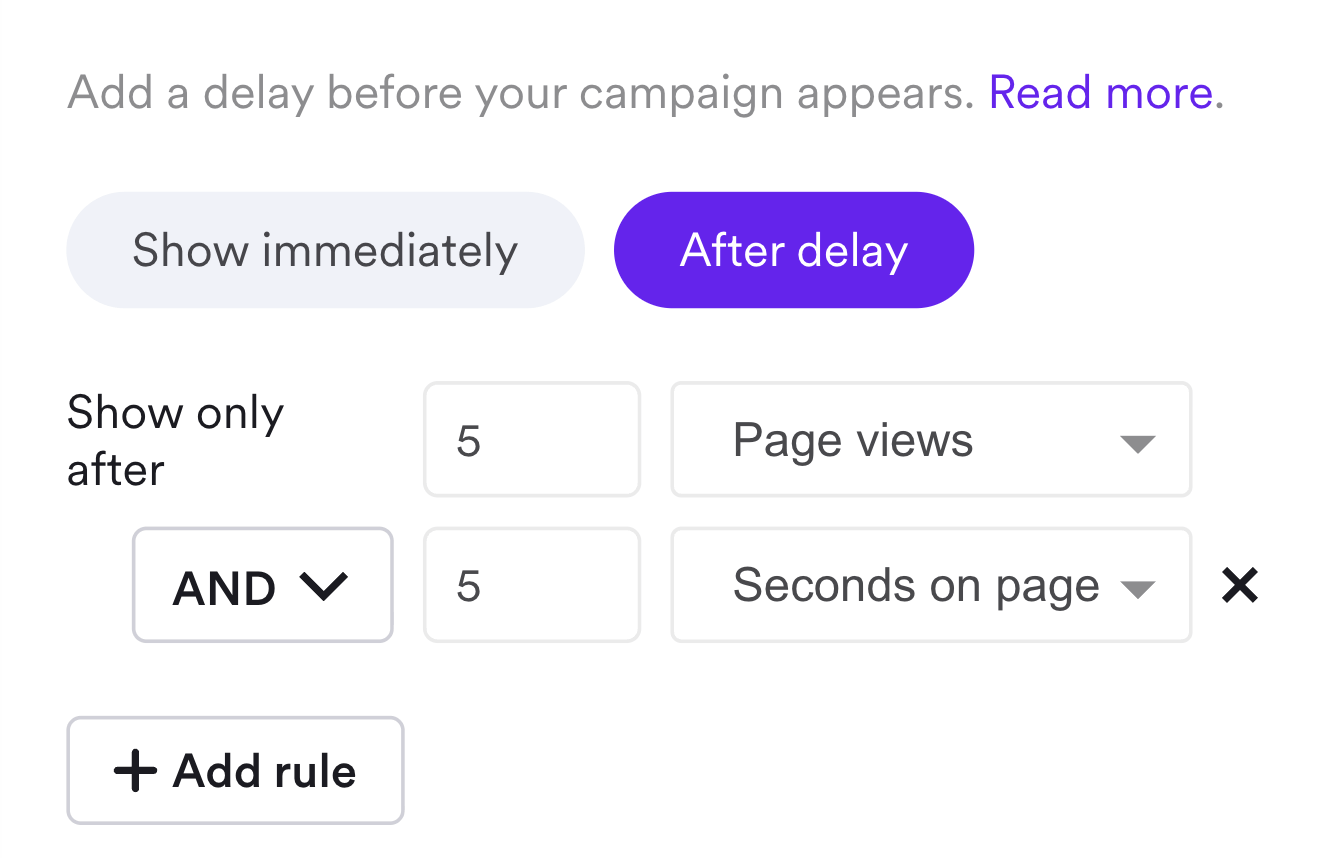1340x858 pixels.
Task: Click the campaign delay description text
Action: tap(520, 93)
